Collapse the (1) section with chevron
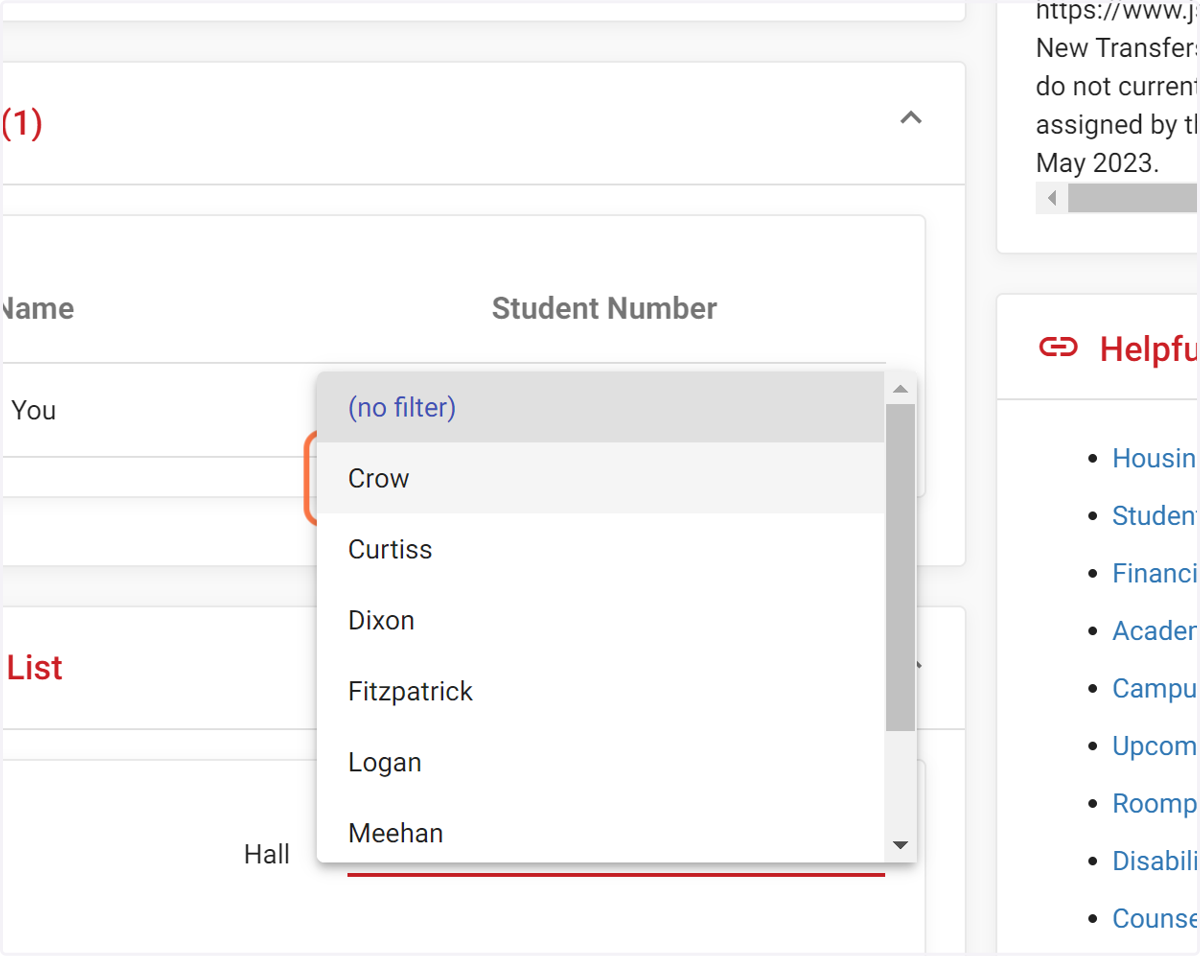Viewport: 1200px width, 956px height. click(x=910, y=118)
